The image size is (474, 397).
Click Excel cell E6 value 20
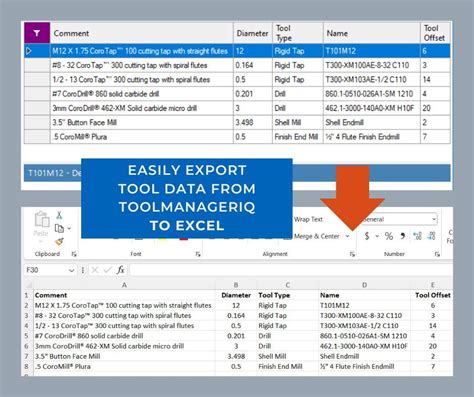click(x=433, y=346)
